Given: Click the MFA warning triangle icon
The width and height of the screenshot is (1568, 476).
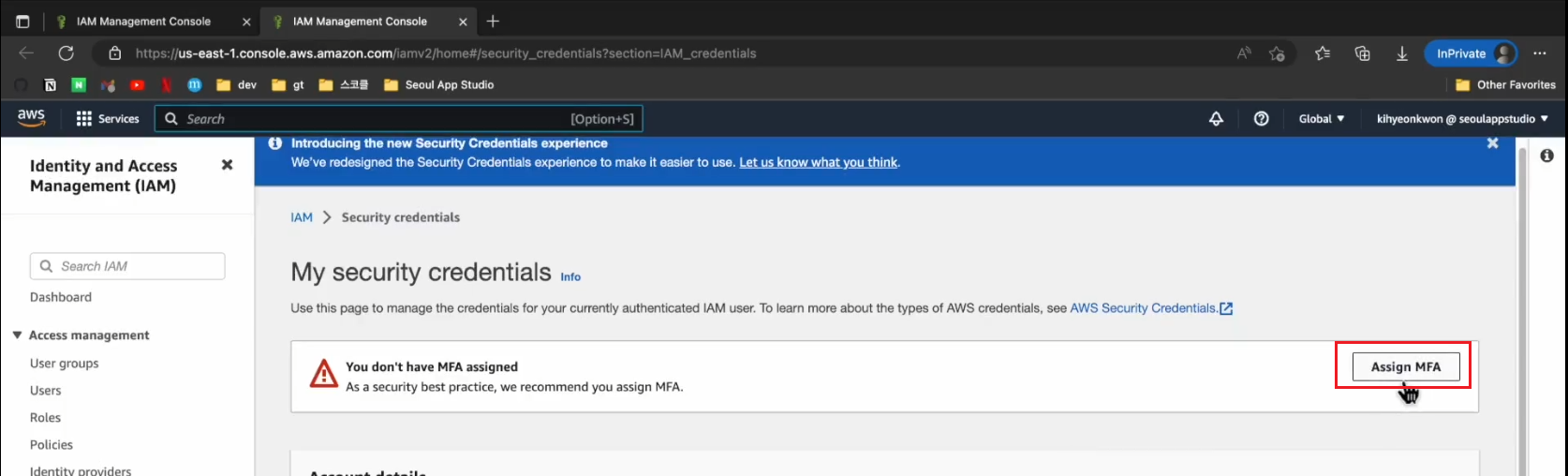Looking at the screenshot, I should point(324,374).
